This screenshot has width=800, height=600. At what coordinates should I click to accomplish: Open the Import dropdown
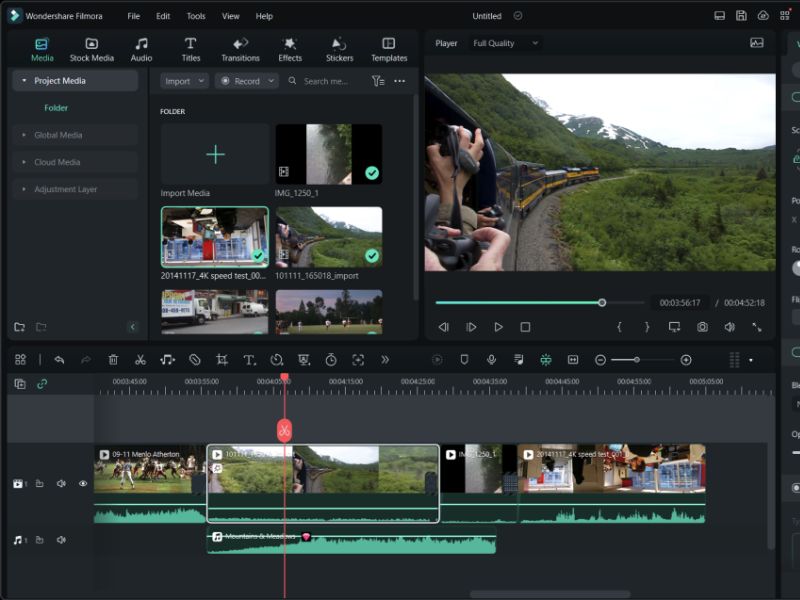click(184, 81)
